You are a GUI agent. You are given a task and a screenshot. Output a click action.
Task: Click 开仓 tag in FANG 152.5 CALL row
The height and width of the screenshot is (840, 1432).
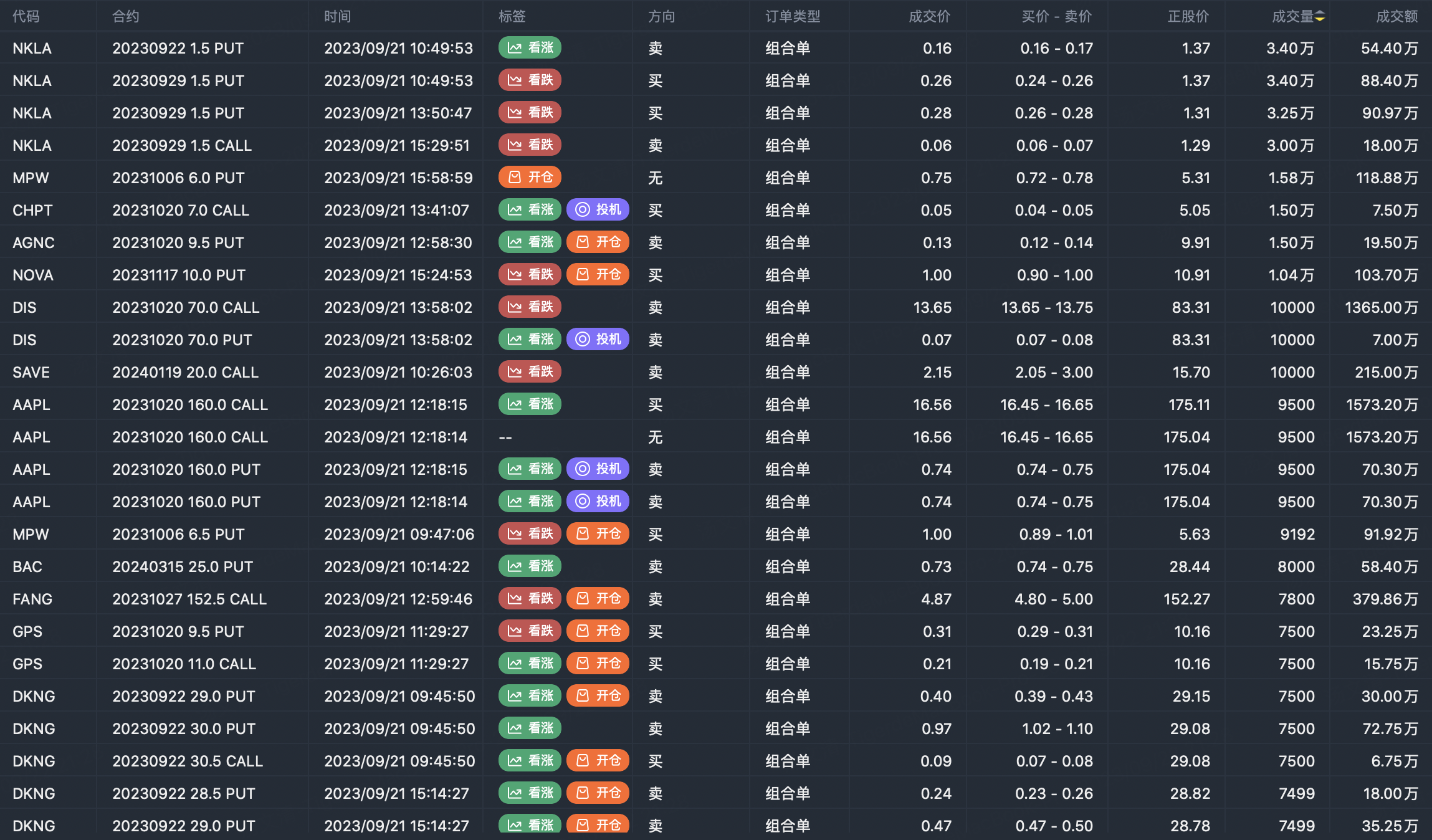pos(598,598)
